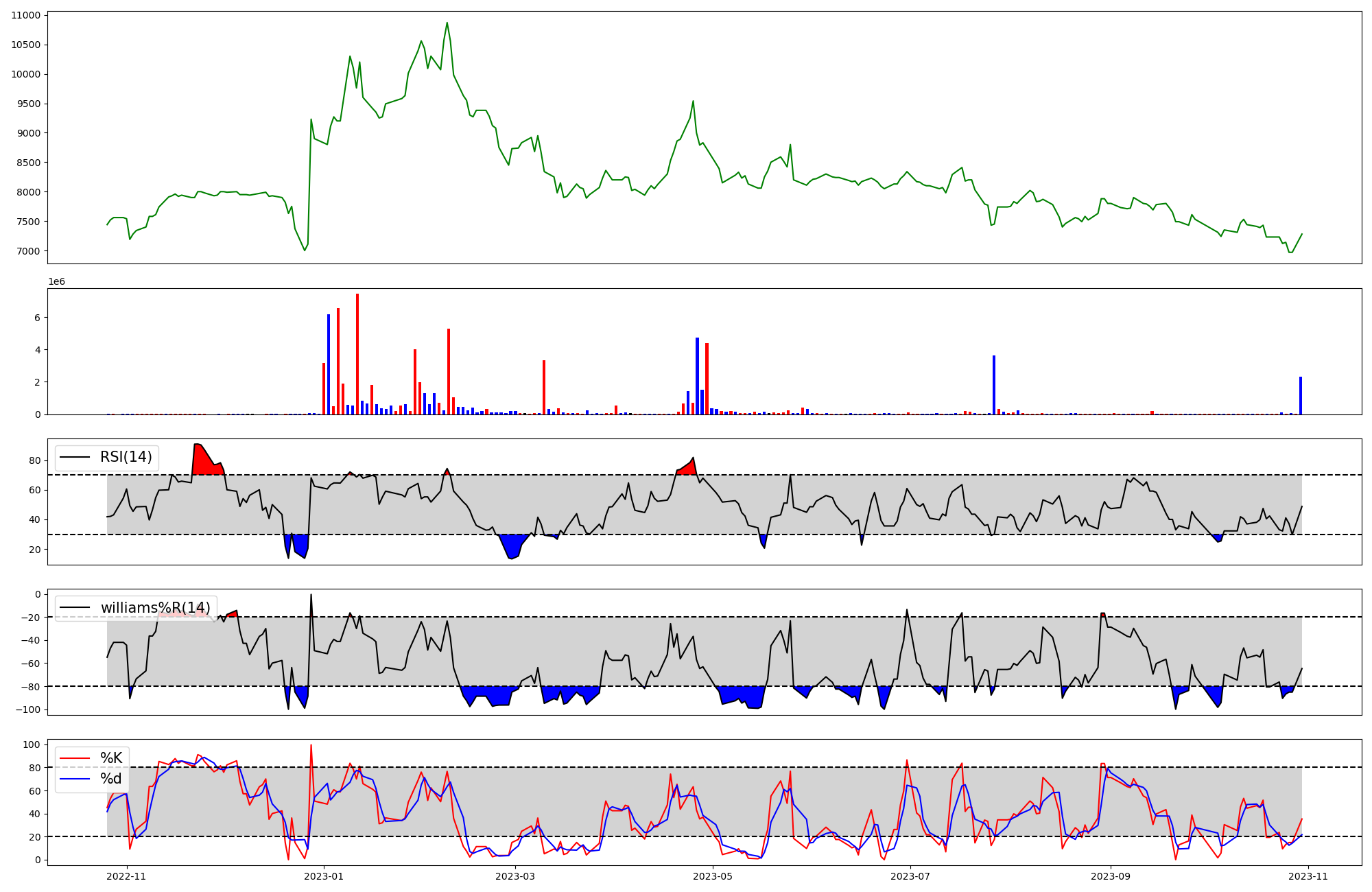Click the 2023-11 x-axis date label
Image resolution: width=1372 pixels, height=892 pixels.
pyautogui.click(x=1308, y=876)
